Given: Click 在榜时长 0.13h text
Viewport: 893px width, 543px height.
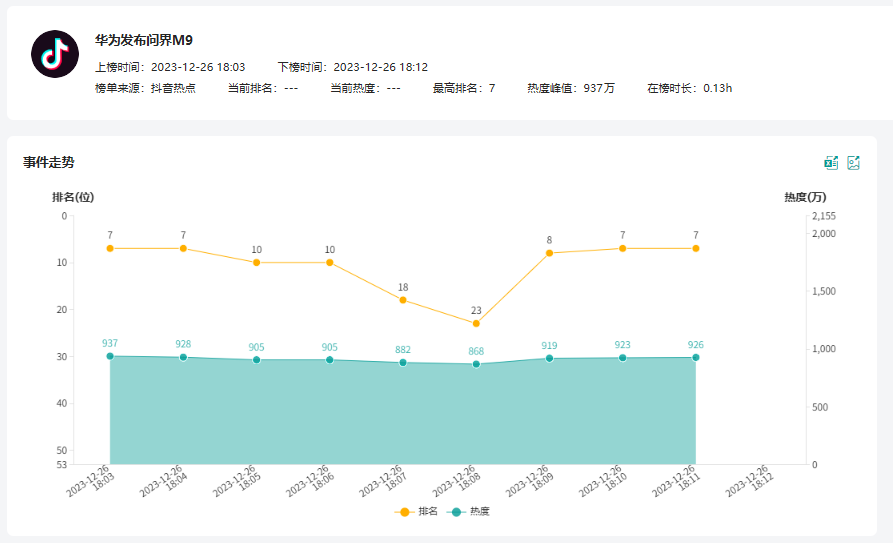Looking at the screenshot, I should [x=689, y=88].
